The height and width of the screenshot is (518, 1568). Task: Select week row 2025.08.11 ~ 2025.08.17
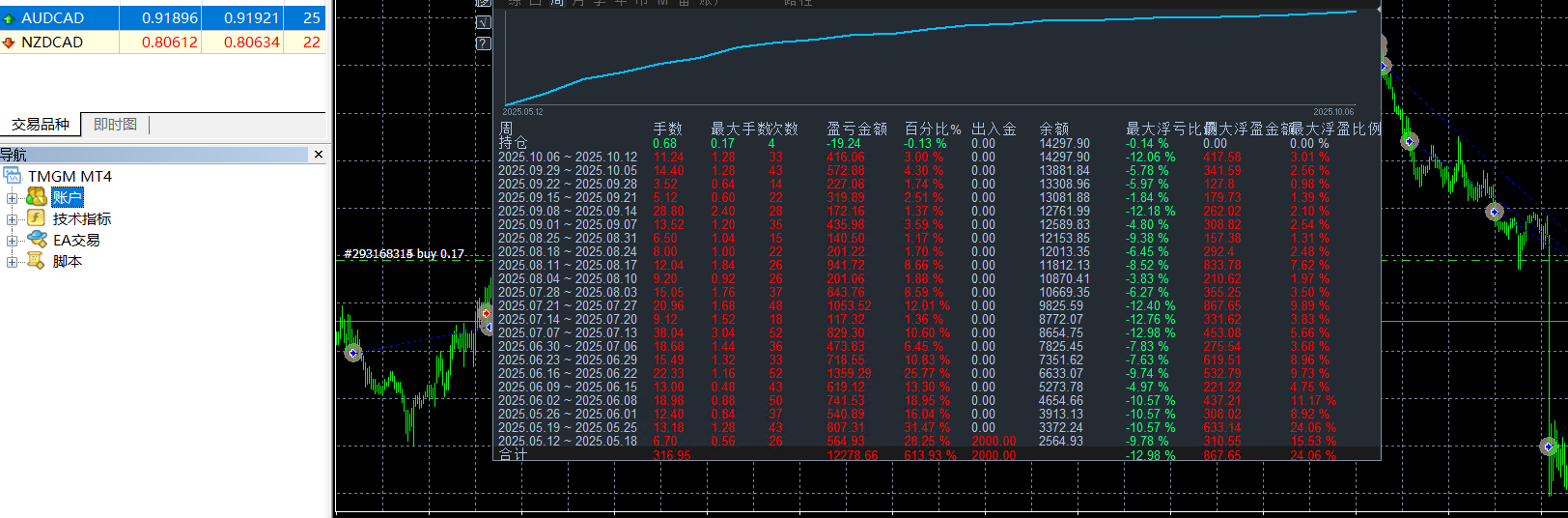568,265
